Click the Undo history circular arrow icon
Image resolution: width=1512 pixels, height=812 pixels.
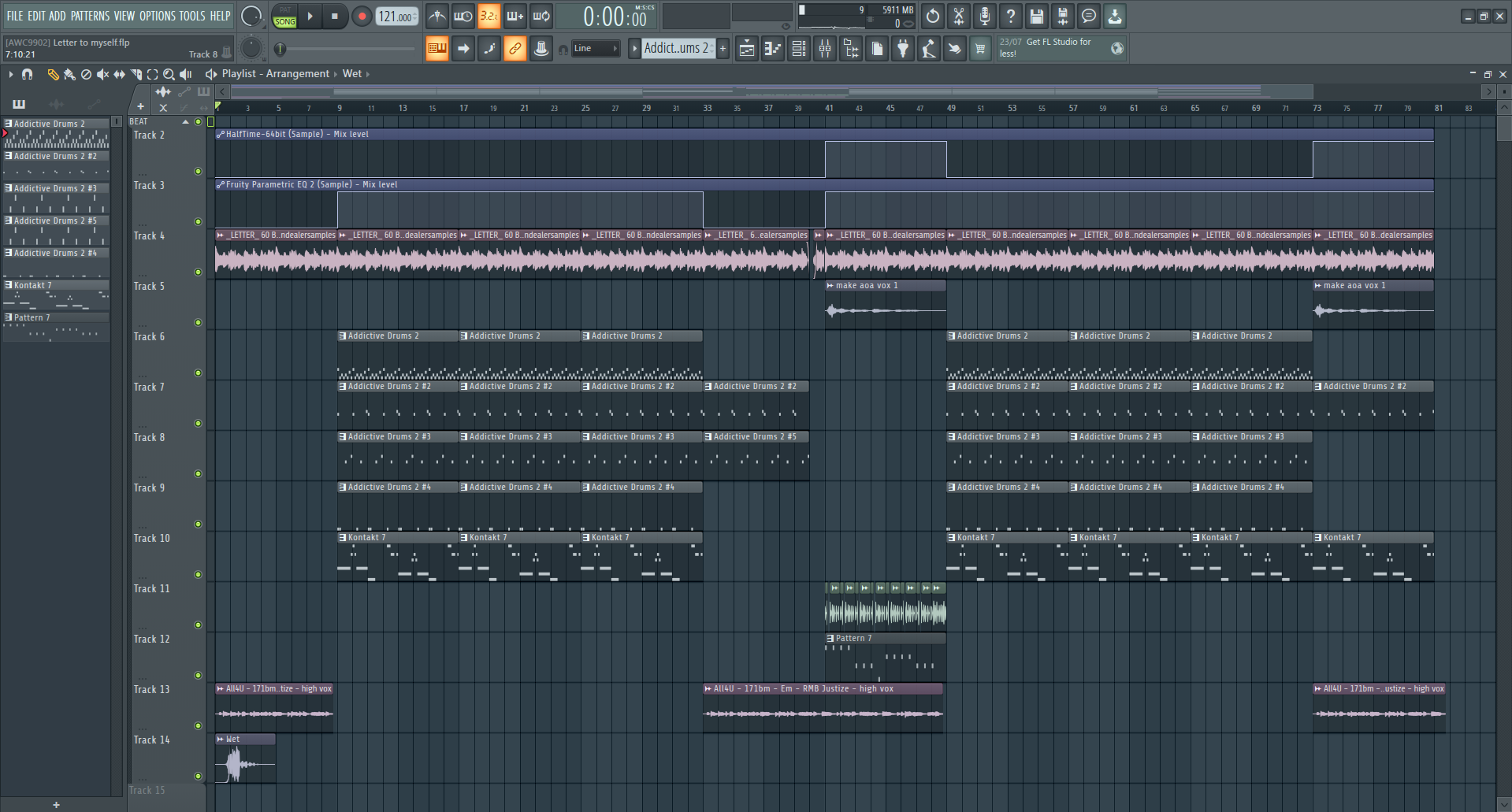click(933, 16)
